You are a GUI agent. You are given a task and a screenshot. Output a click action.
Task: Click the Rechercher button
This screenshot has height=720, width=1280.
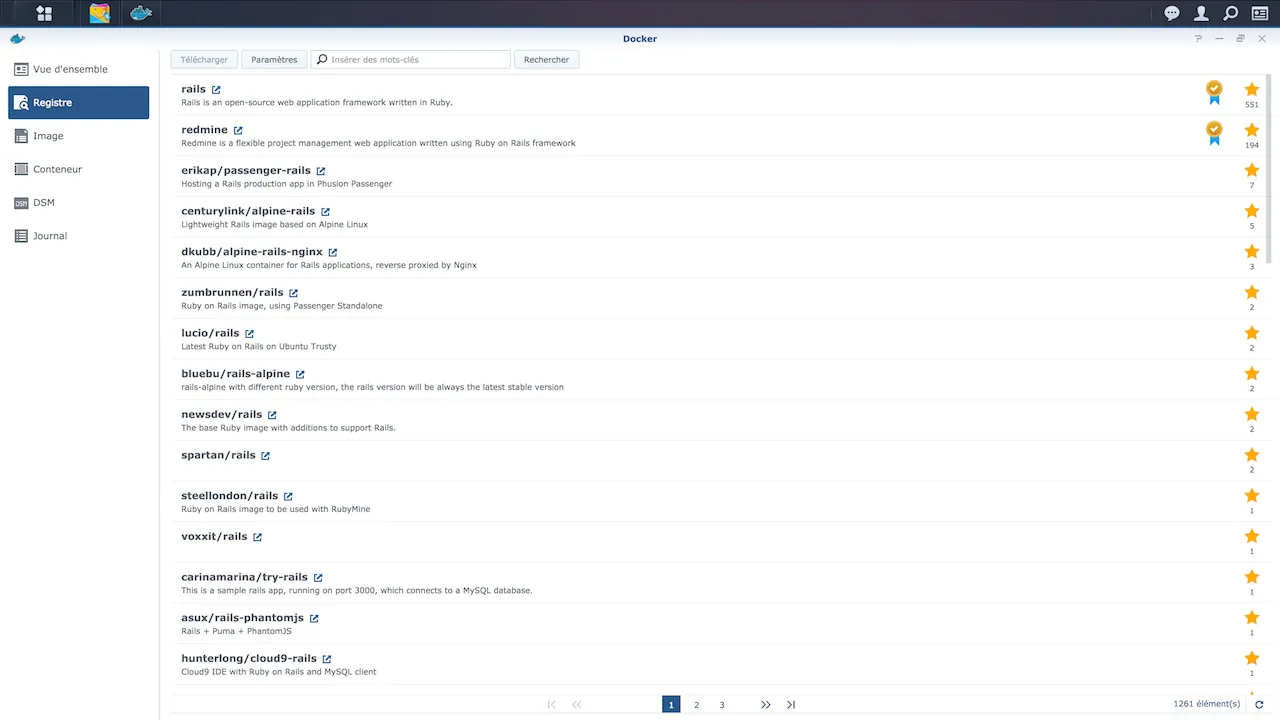click(546, 59)
